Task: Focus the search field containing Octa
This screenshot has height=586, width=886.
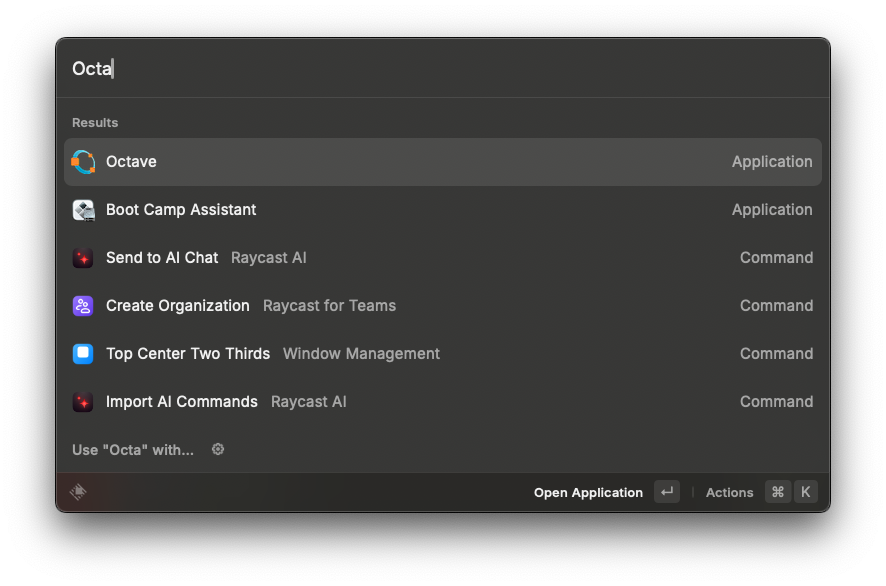Action: point(443,68)
